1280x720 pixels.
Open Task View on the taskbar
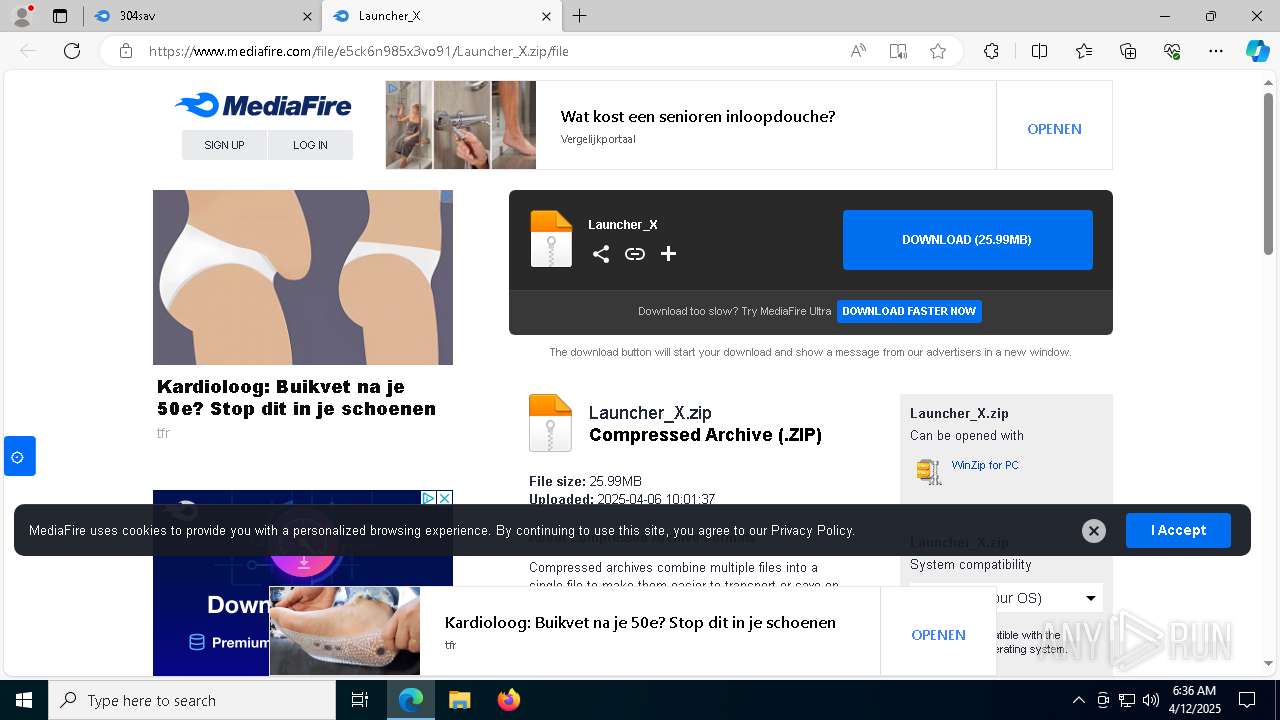[360, 700]
